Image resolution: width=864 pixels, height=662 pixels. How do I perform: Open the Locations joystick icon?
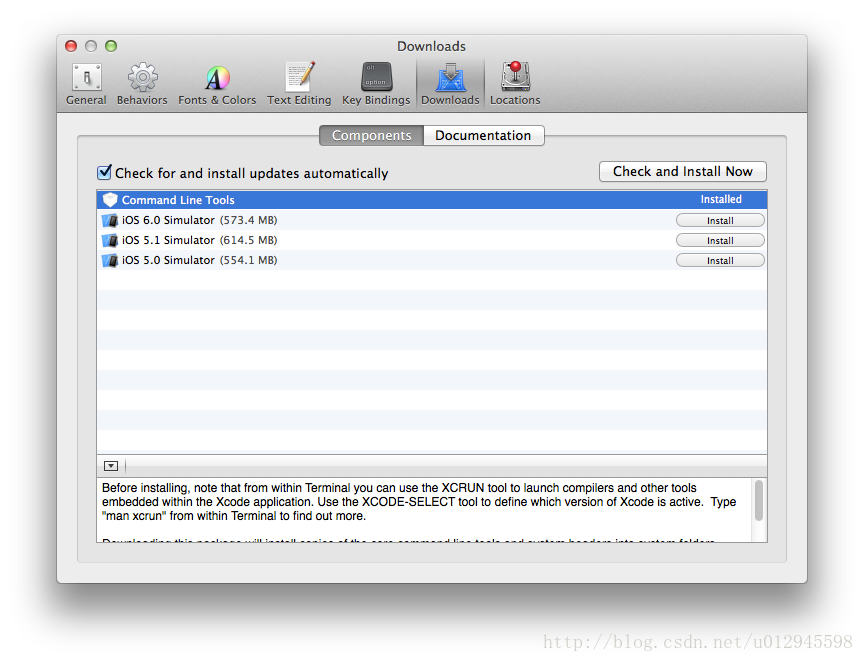pyautogui.click(x=515, y=76)
